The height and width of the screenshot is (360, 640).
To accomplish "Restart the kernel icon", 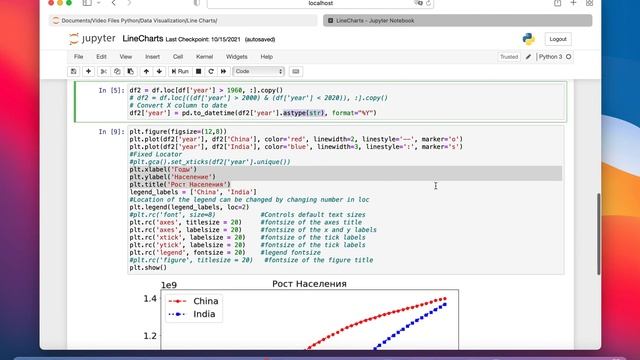I will [211, 71].
